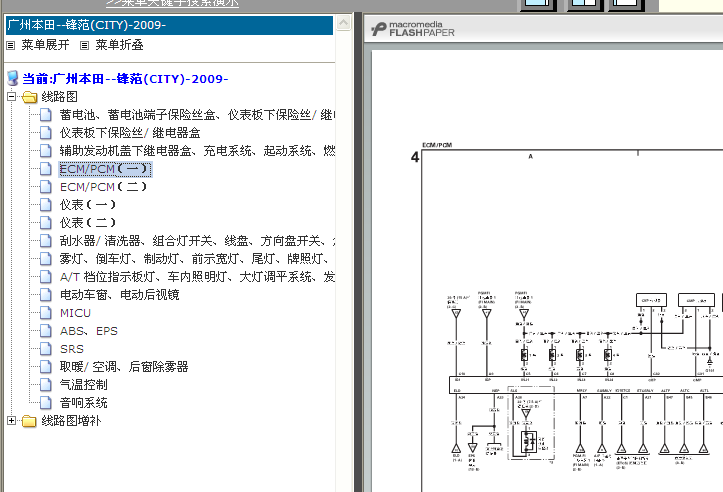Open 辅助发动机盖下继电器盒 document

(197, 151)
